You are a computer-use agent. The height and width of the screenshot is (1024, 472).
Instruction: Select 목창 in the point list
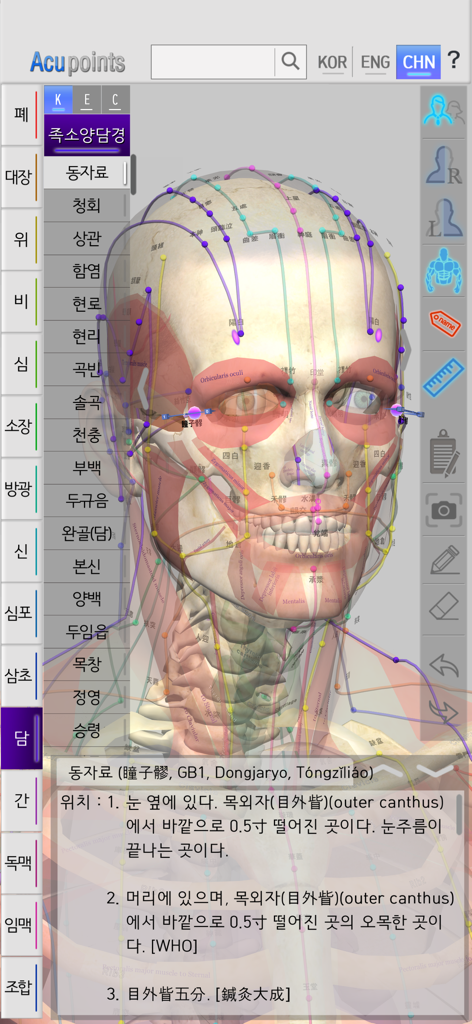(x=86, y=664)
